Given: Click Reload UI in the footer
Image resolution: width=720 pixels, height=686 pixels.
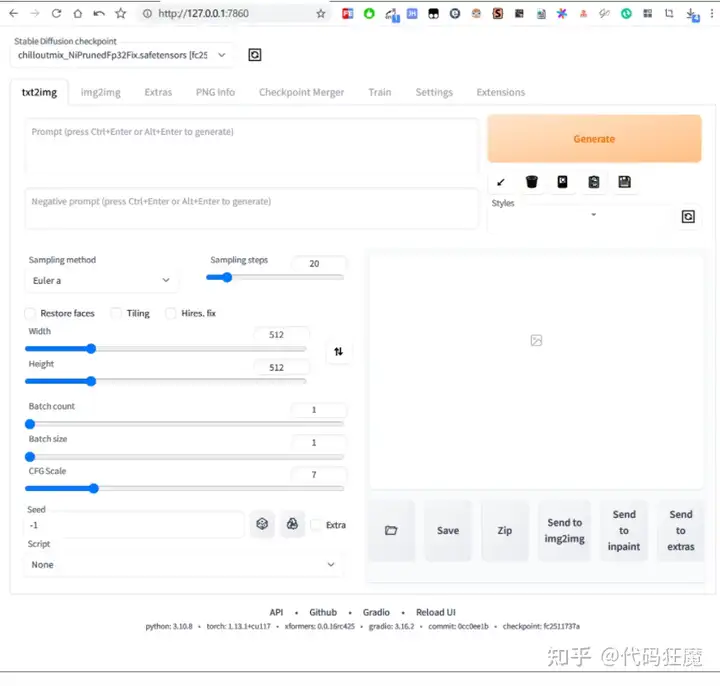Looking at the screenshot, I should (436, 613).
